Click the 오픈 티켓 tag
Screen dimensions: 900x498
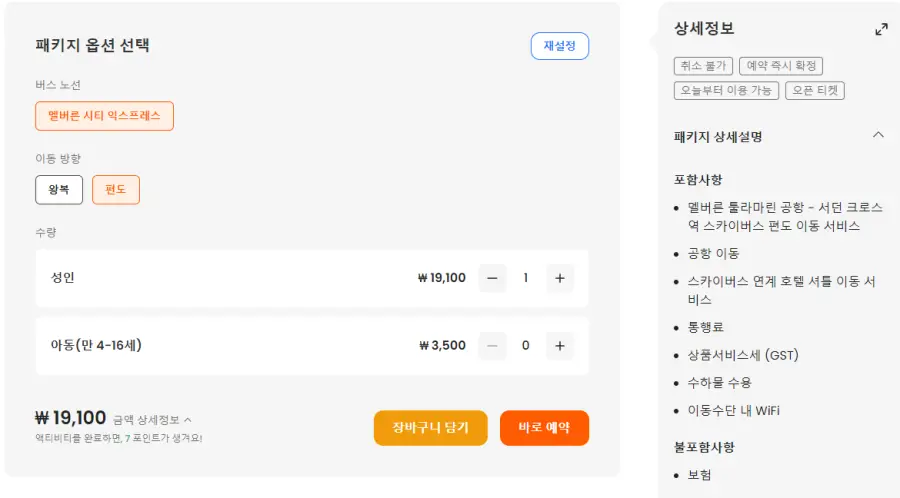(x=815, y=91)
